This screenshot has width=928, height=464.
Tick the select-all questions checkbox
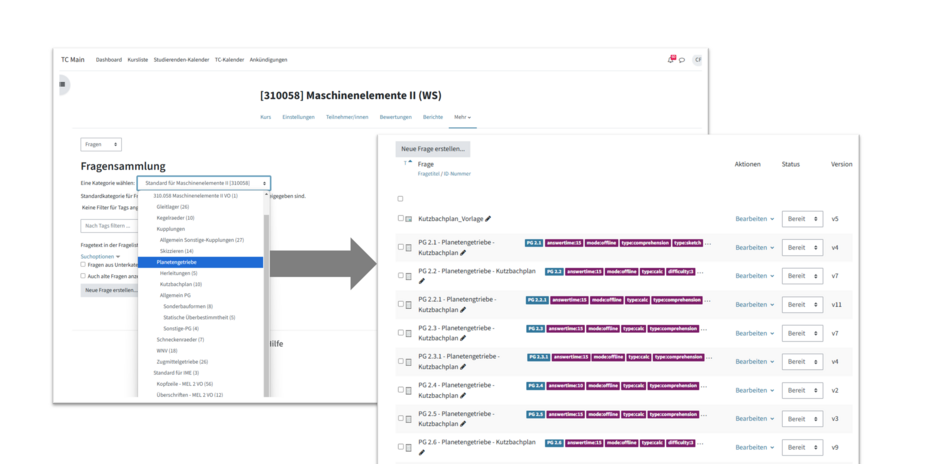pos(401,199)
